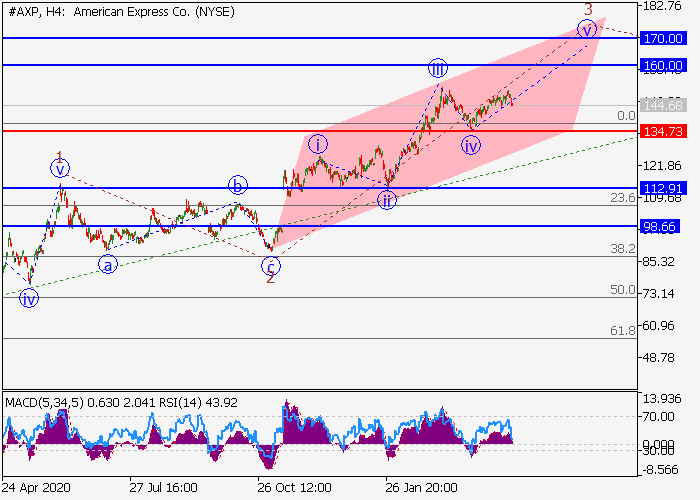Click the circled iii wave label
This screenshot has width=700, height=500.
[x=438, y=69]
